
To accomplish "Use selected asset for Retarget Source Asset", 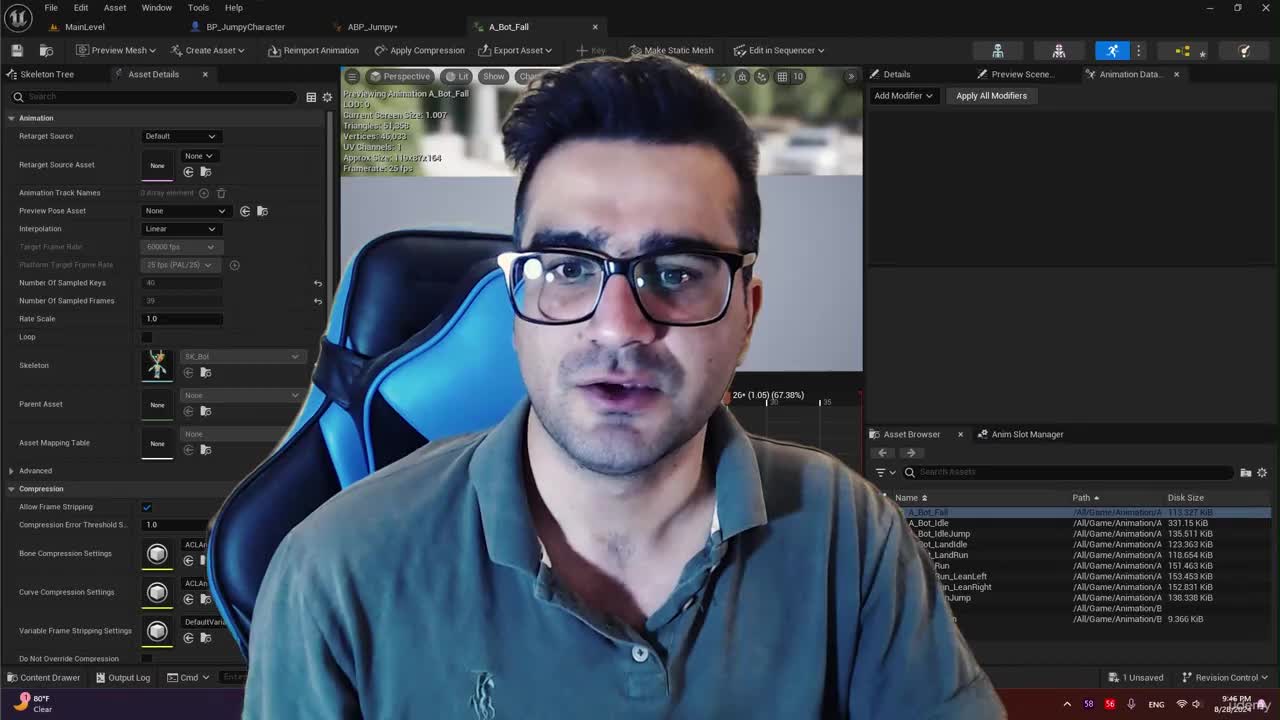I will click(188, 172).
